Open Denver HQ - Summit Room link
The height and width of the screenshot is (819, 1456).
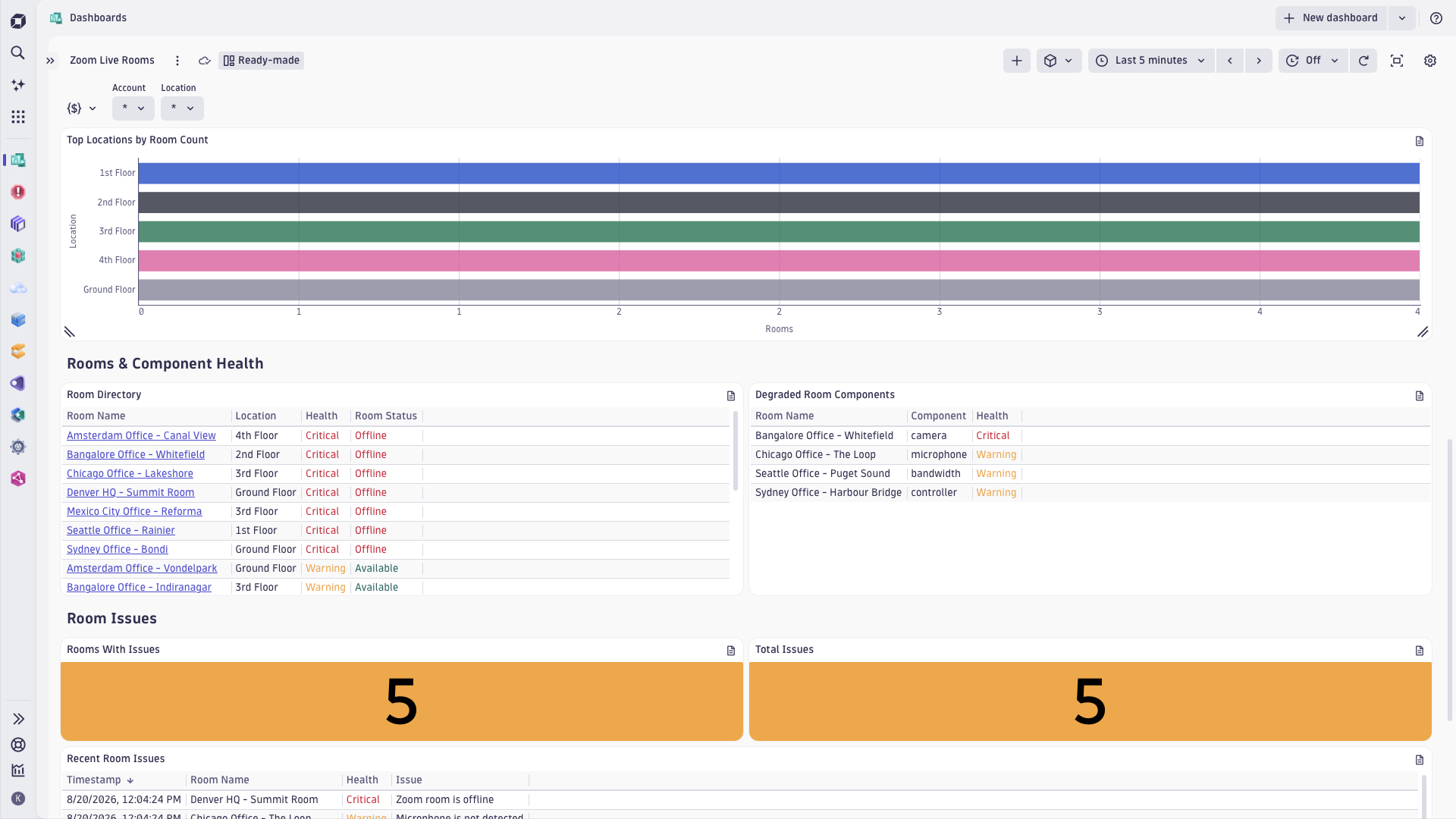(x=130, y=493)
